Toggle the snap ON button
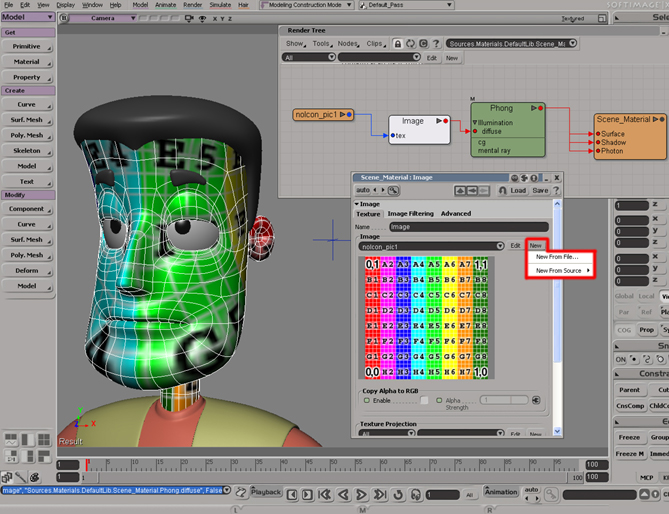Image resolution: width=669 pixels, height=514 pixels. pos(621,359)
